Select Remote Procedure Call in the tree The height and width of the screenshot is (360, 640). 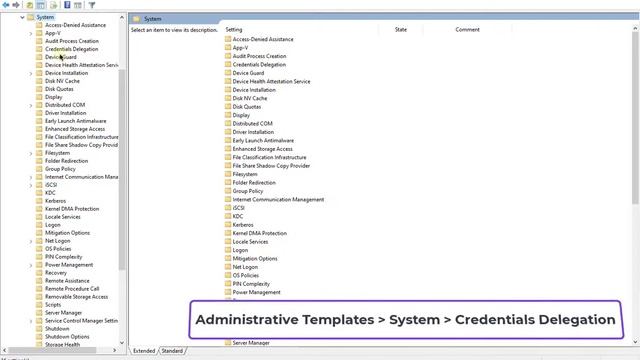coord(72,289)
